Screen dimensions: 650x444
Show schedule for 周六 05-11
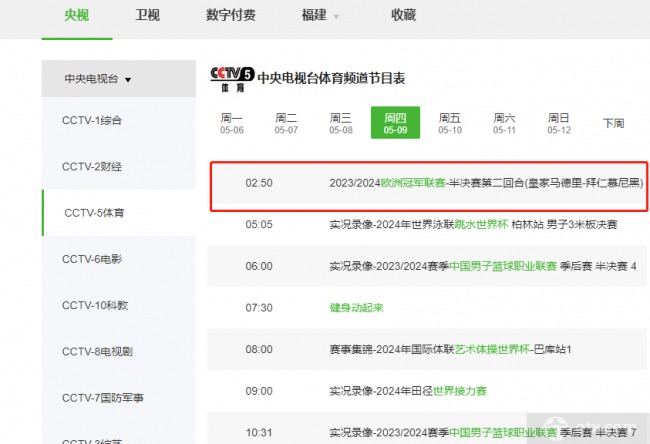[x=504, y=123]
